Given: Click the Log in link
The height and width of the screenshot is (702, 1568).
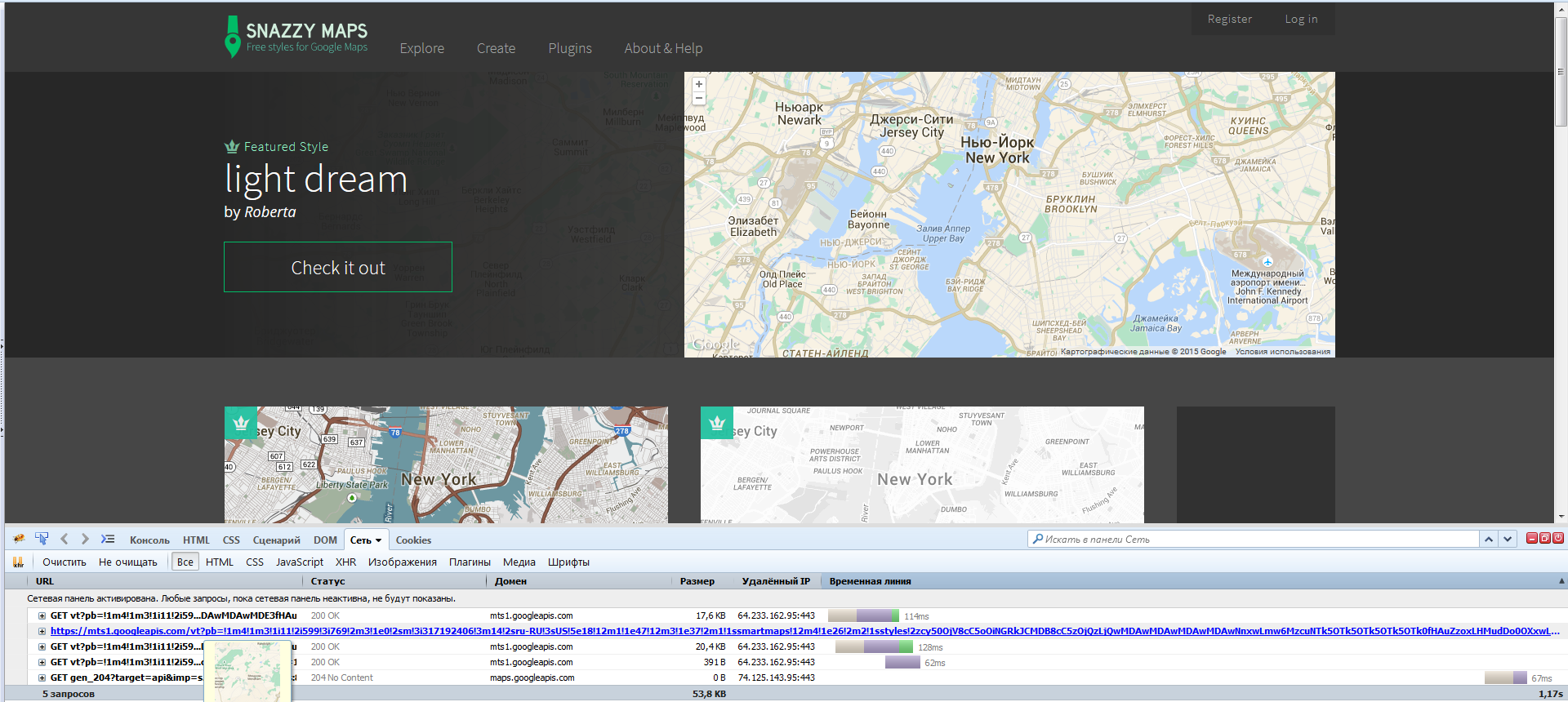Looking at the screenshot, I should (x=1301, y=19).
